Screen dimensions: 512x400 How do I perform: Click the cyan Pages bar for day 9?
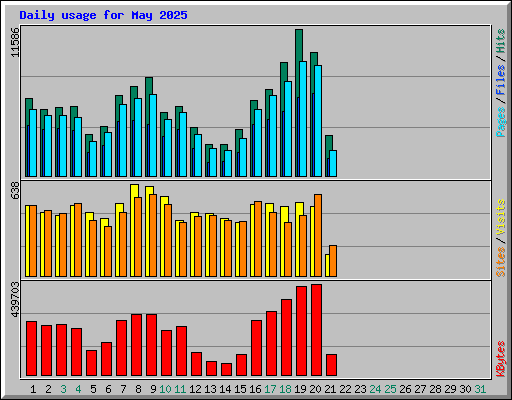point(153,135)
